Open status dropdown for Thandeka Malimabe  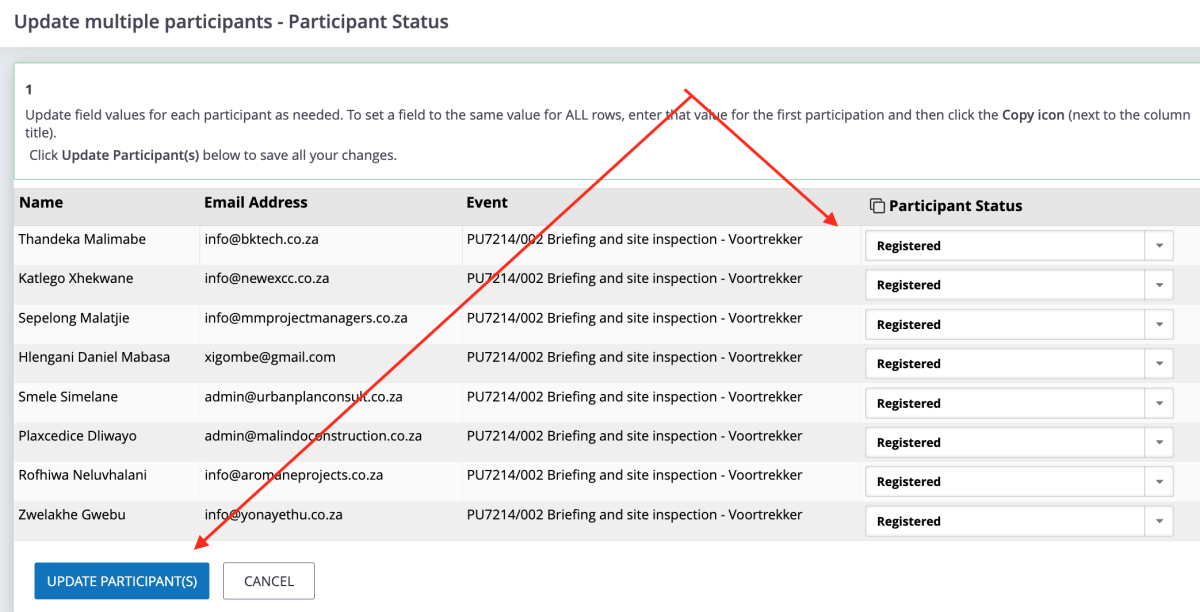1018,246
